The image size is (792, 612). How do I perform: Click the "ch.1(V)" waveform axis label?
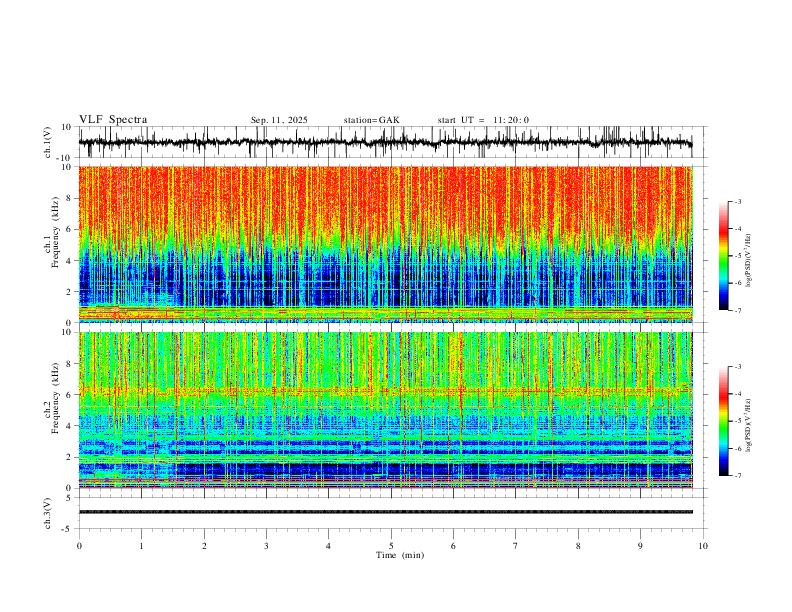pos(48,142)
